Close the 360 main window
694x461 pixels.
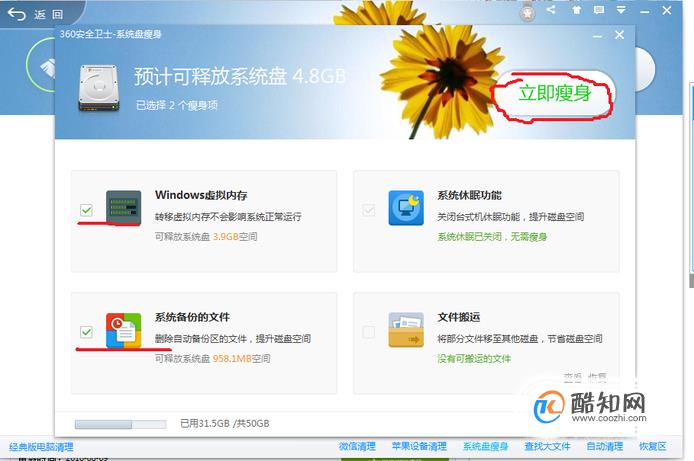point(667,10)
